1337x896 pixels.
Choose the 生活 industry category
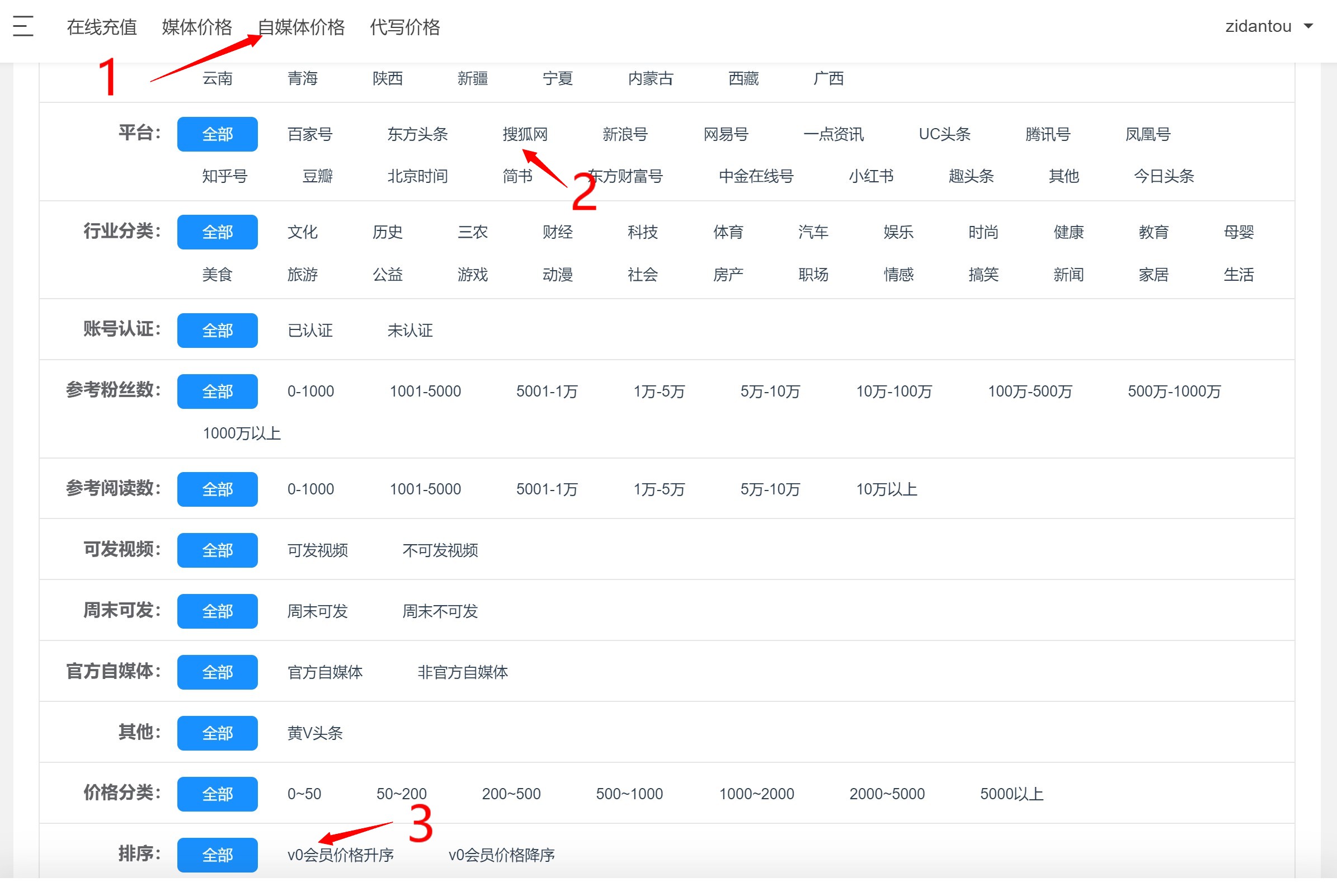1239,275
